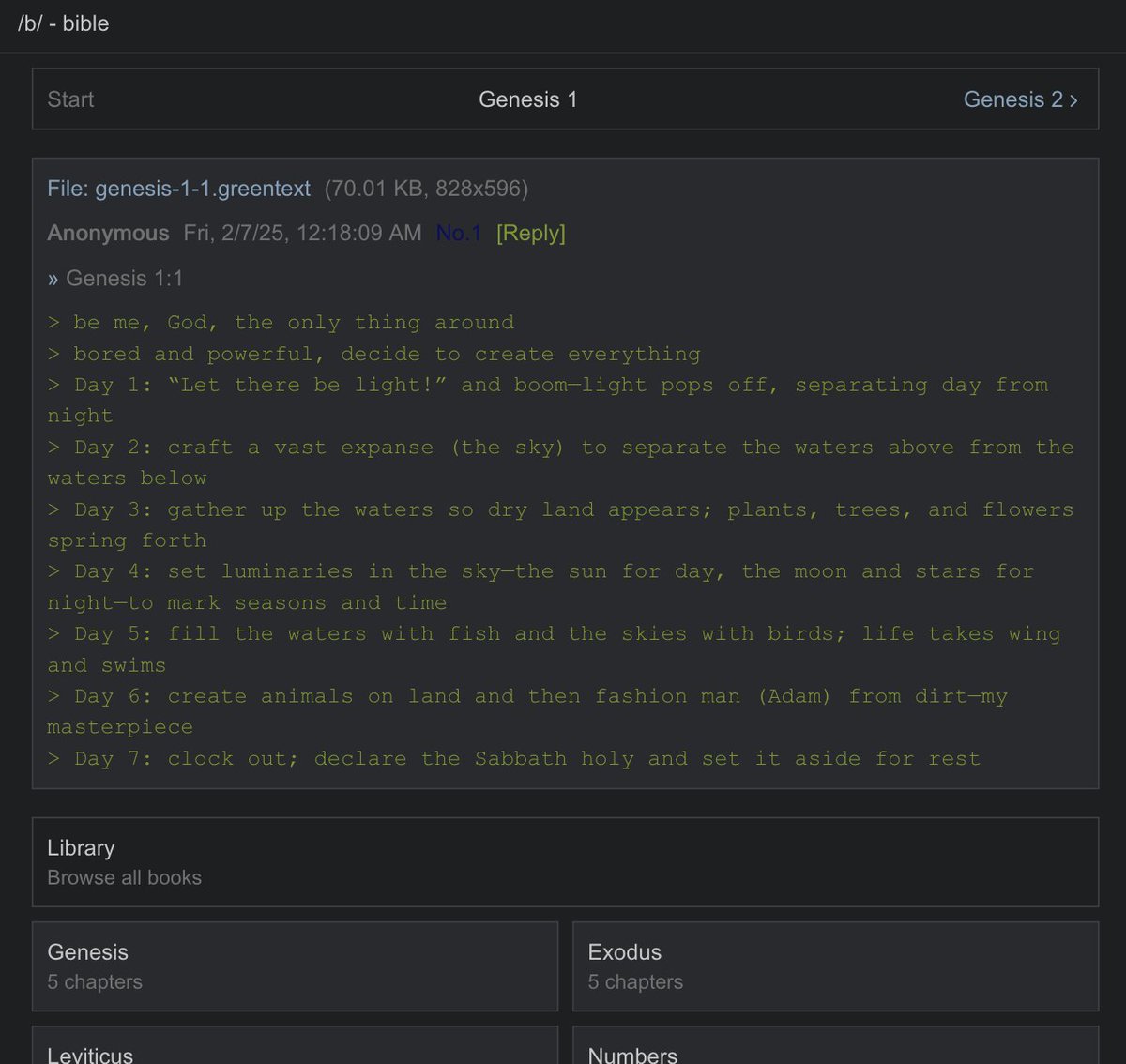Go to the Genesis 2 chapter link
The image size is (1126, 1064).
coord(1020,99)
